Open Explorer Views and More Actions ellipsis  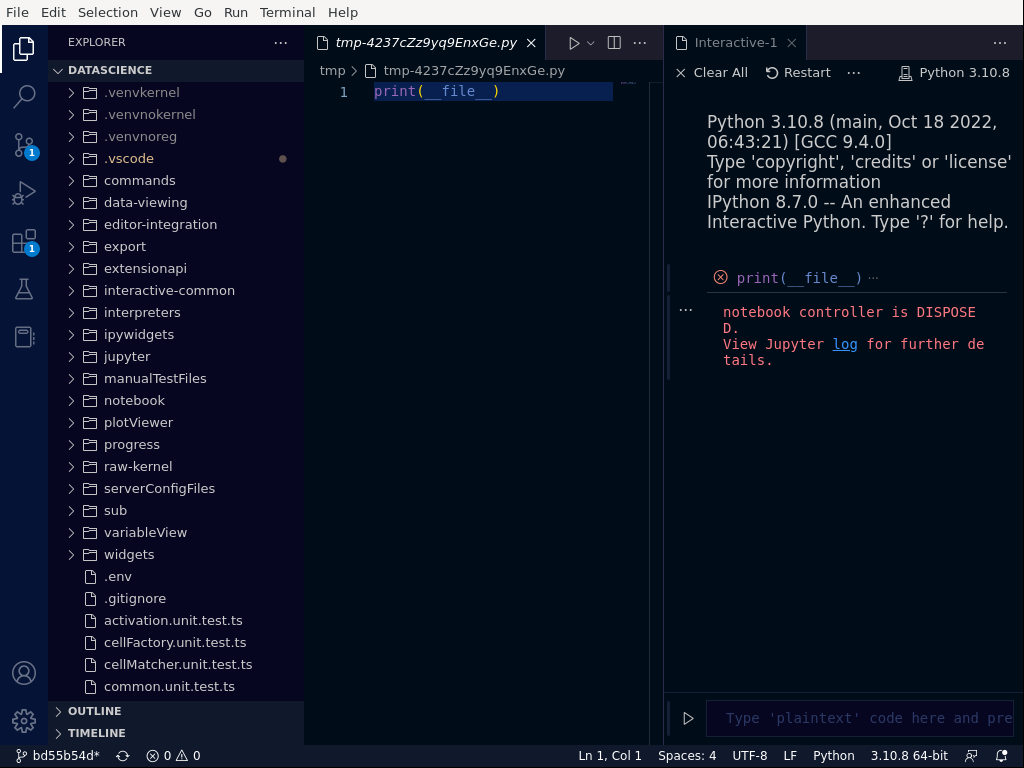click(281, 42)
